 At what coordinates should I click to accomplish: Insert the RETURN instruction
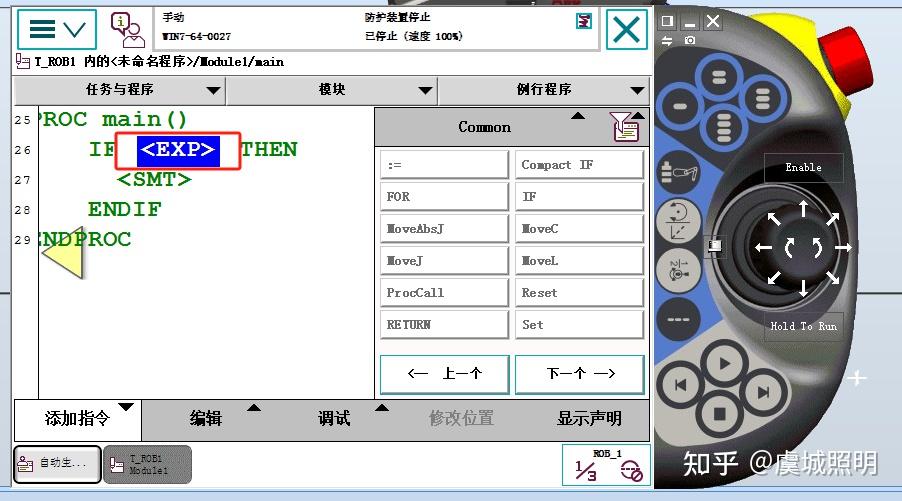(444, 324)
